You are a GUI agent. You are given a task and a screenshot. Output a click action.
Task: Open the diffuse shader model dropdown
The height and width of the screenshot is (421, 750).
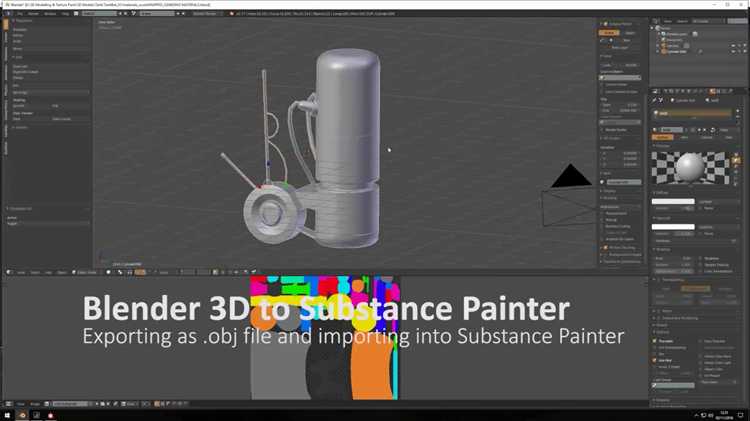click(717, 201)
